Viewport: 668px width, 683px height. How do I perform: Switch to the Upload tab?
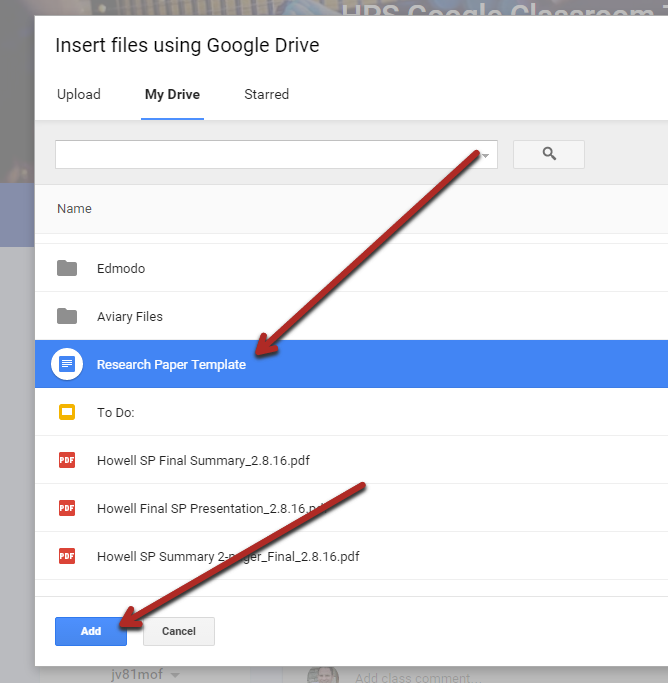(79, 94)
